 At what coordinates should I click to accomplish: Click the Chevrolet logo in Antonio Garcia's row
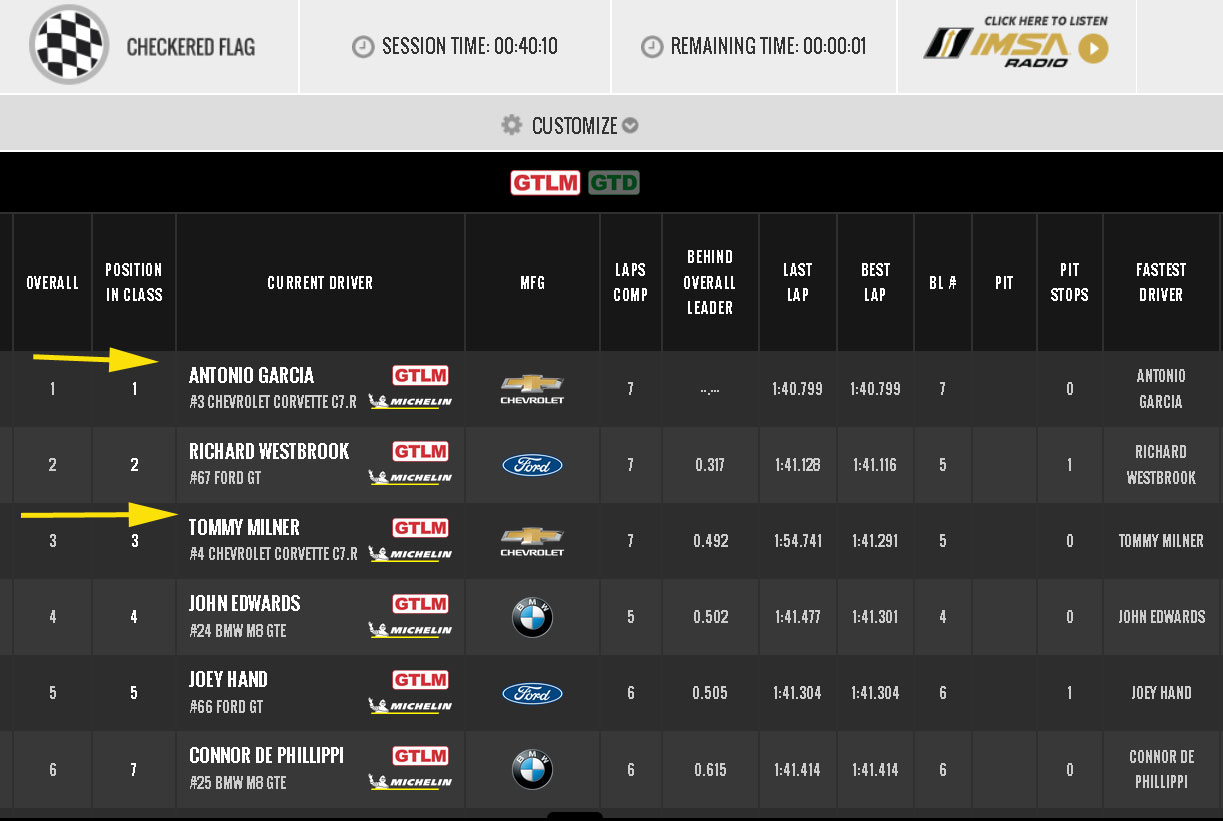[532, 389]
